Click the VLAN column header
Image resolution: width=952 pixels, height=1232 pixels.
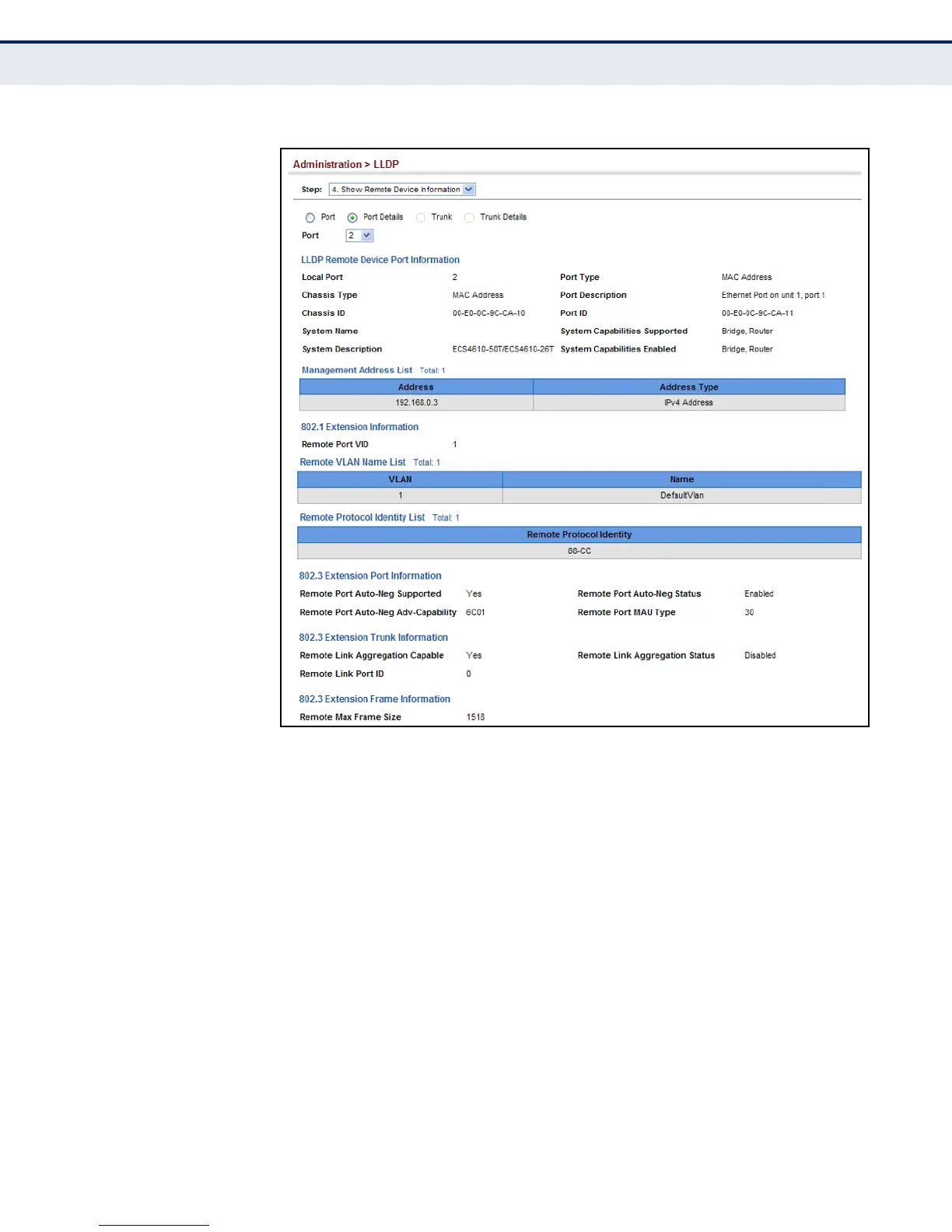tap(400, 479)
